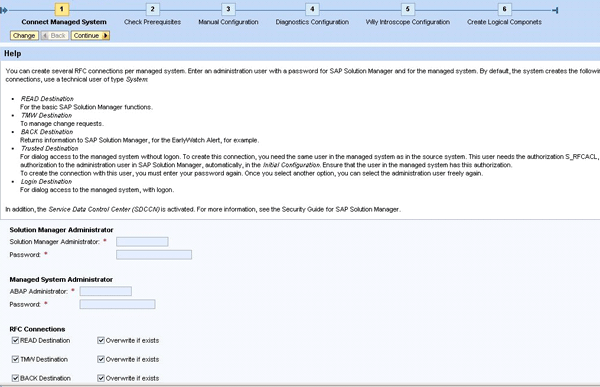Click the Managed System Administrator heading
The width and height of the screenshot is (600, 387).
pyautogui.click(x=61, y=279)
